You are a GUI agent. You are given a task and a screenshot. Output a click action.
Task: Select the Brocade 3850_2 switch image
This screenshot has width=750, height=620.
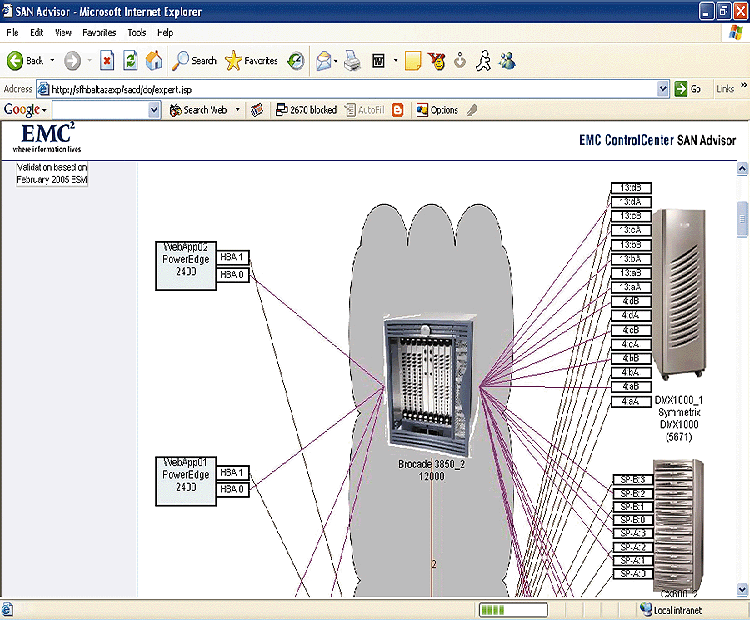(430, 386)
